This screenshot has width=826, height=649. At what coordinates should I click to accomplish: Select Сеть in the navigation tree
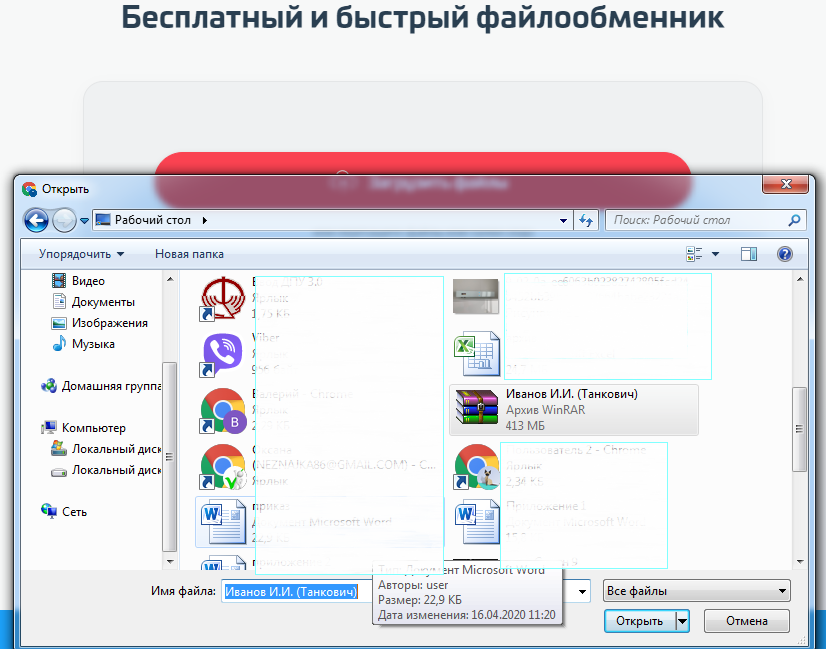[74, 512]
